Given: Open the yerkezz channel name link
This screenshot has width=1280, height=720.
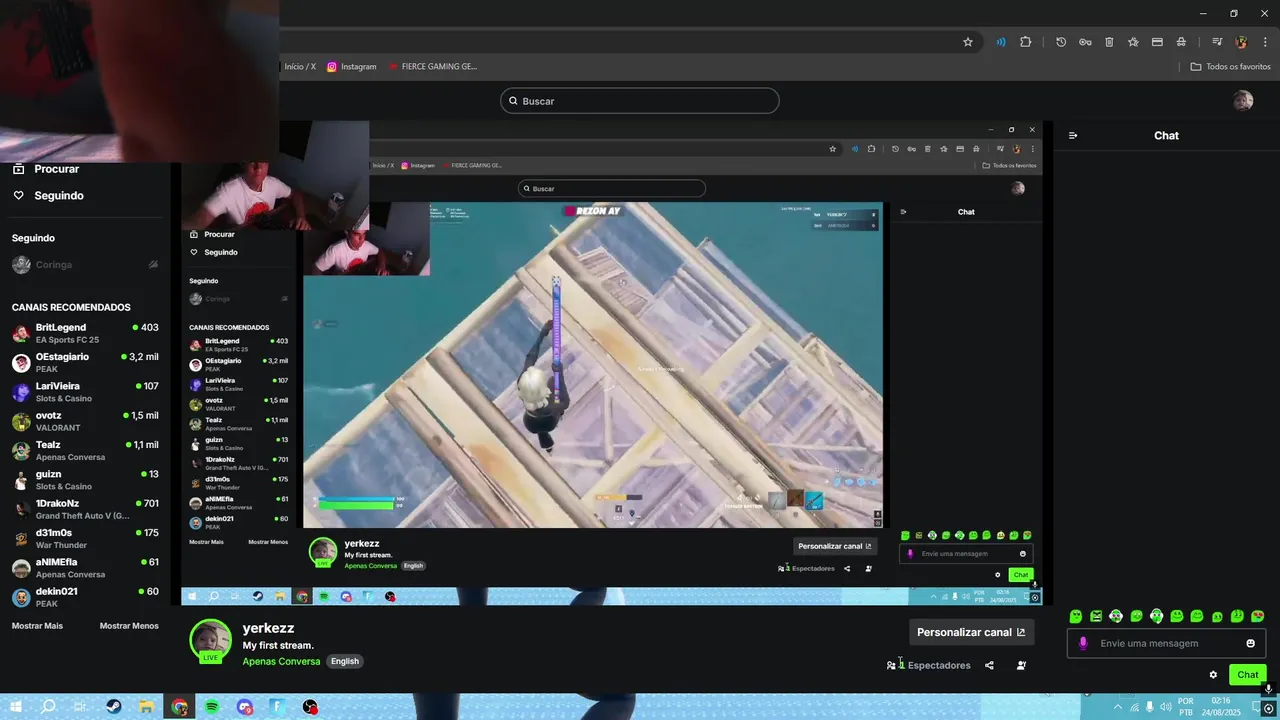Looking at the screenshot, I should click(x=268, y=628).
